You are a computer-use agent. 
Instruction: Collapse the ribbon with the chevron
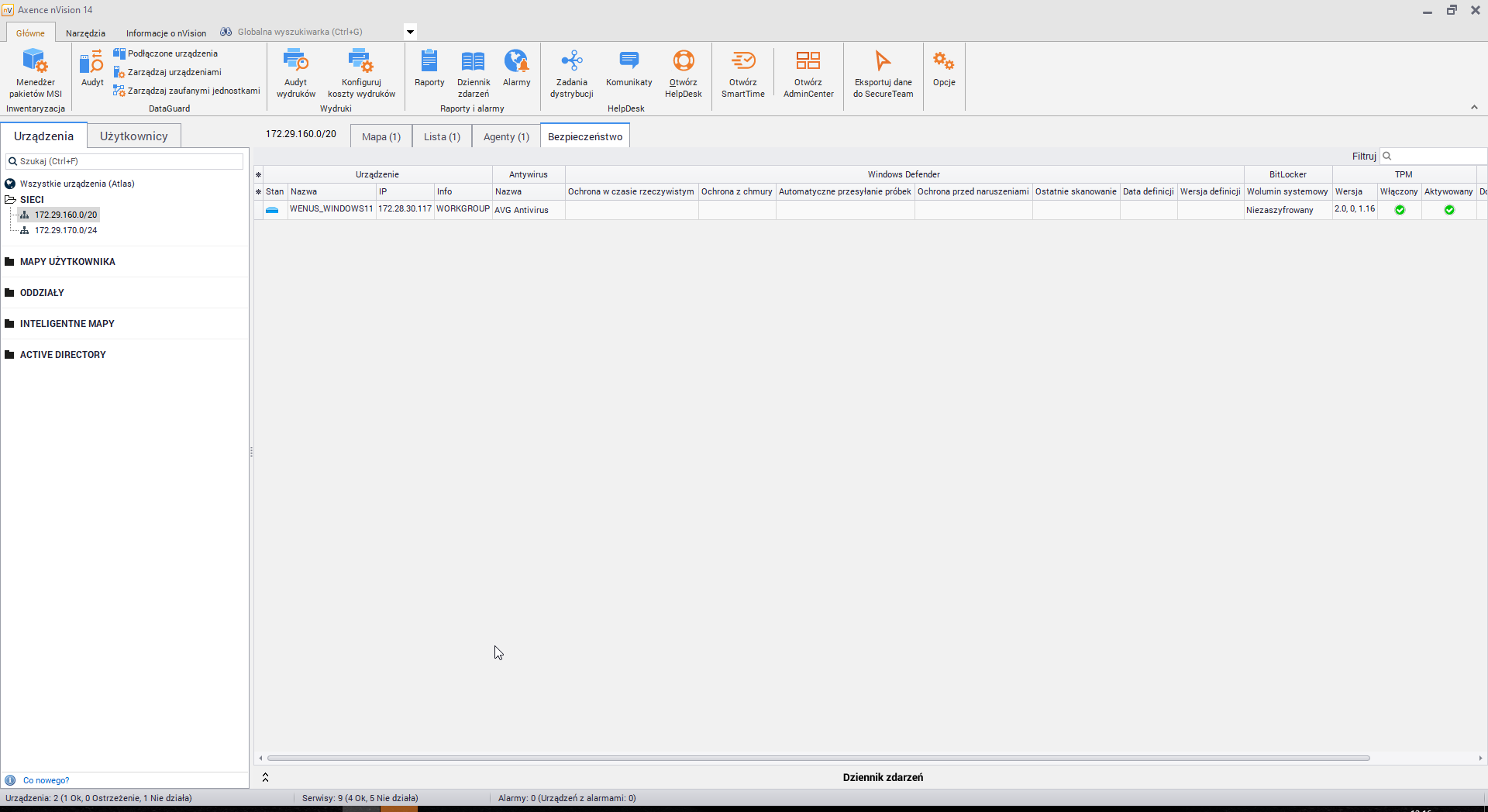pyautogui.click(x=1474, y=108)
